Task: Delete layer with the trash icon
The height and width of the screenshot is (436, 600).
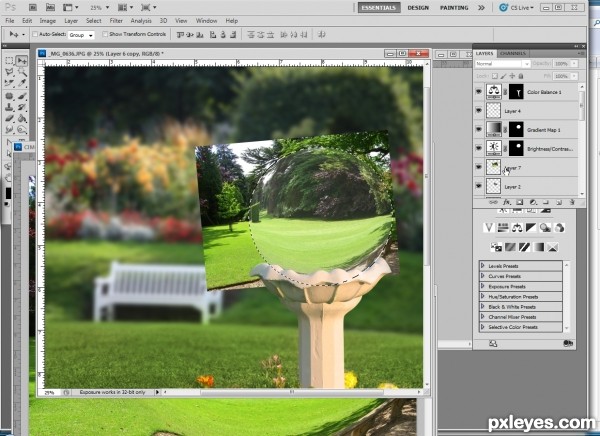Action: [x=572, y=202]
